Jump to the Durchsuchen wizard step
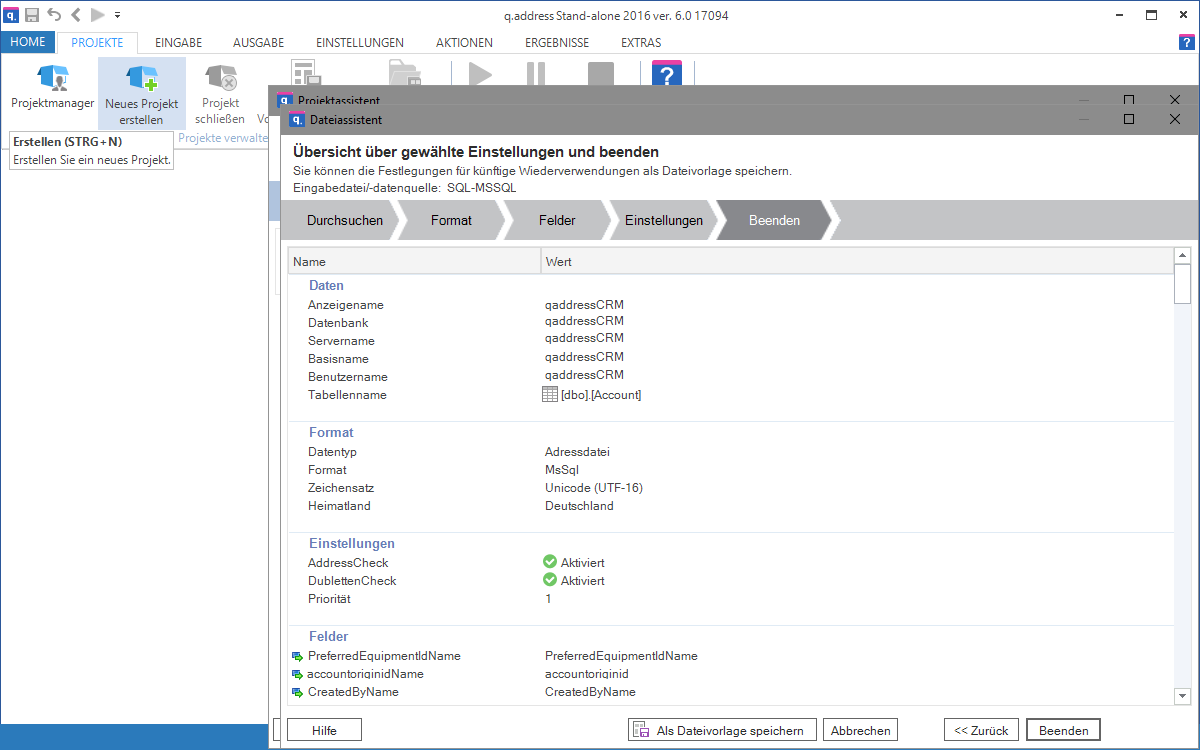This screenshot has width=1200, height=750. 344,220
